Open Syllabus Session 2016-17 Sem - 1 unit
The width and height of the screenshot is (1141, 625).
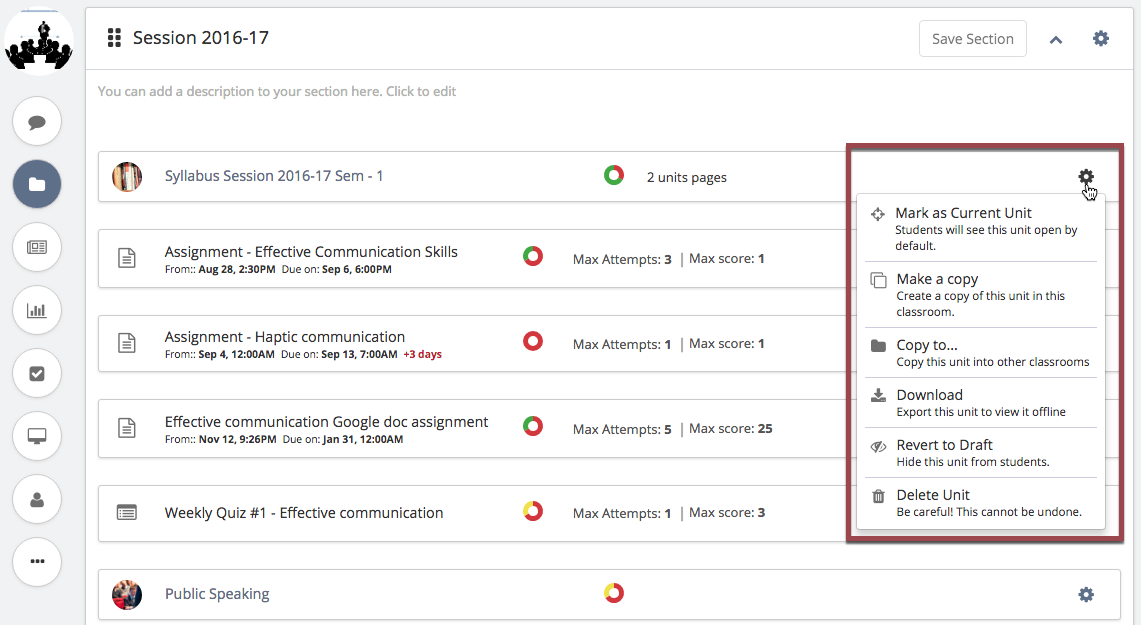click(274, 176)
